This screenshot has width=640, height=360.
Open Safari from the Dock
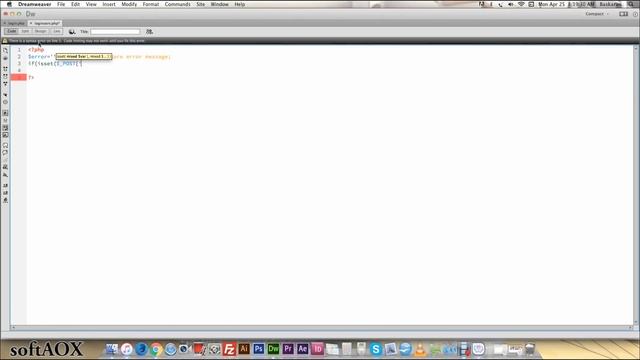(x=171, y=349)
